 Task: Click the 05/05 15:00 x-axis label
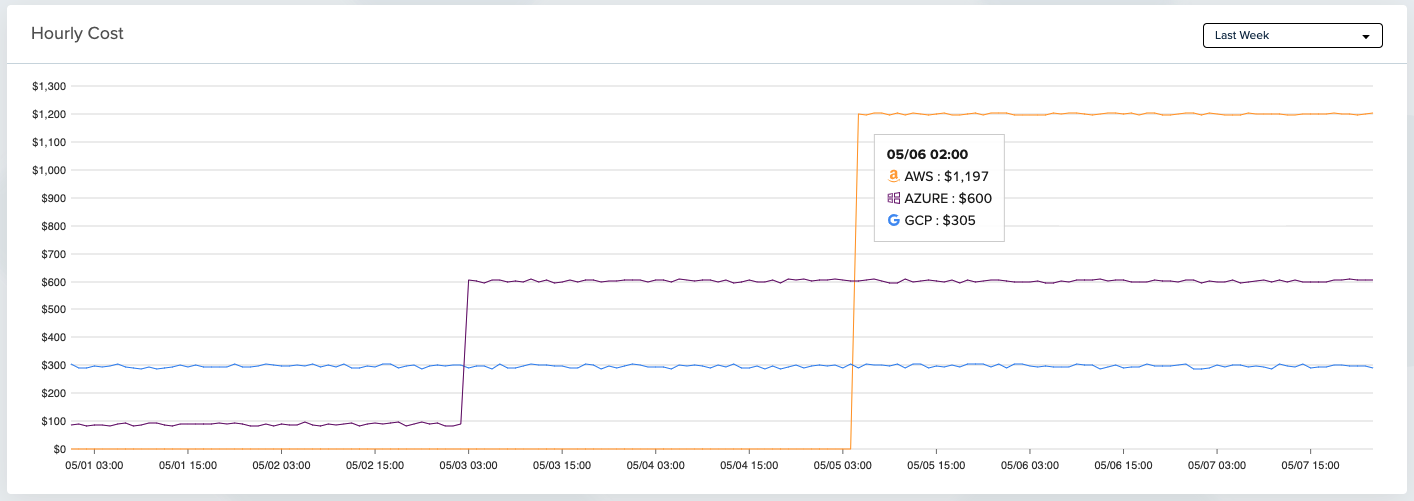pos(936,465)
